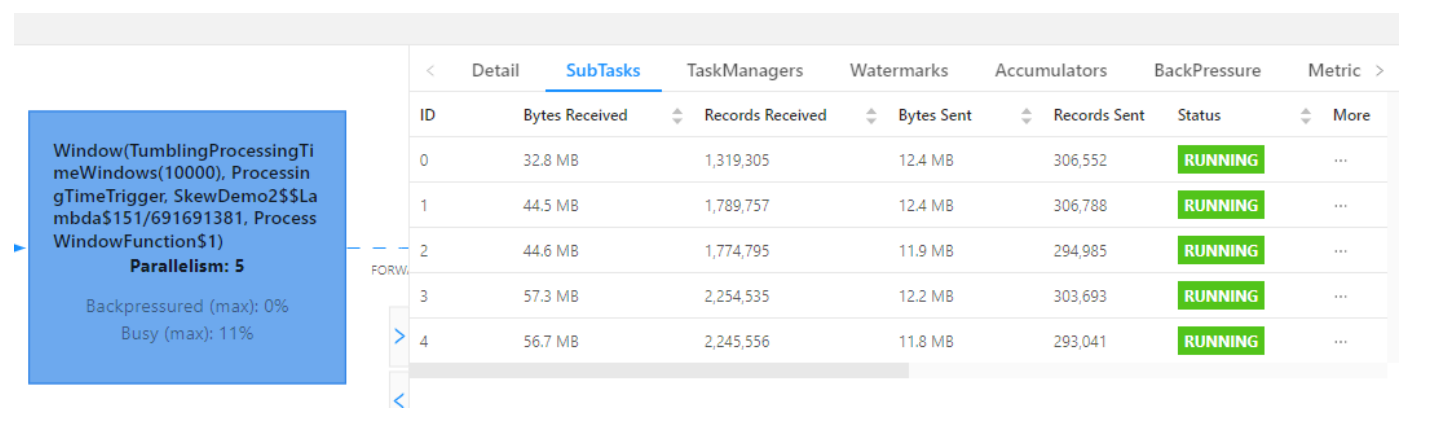The image size is (1440, 429).
Task: Sort by Status column
Action: (1305, 116)
